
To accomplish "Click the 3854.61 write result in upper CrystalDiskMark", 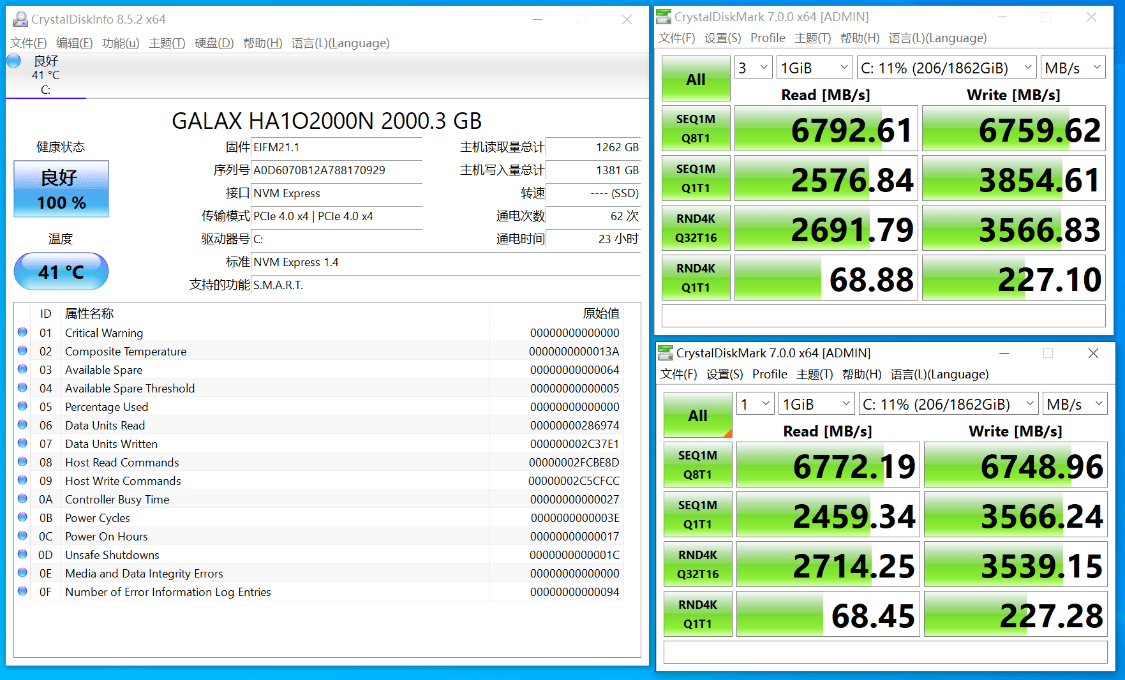I will point(1014,179).
